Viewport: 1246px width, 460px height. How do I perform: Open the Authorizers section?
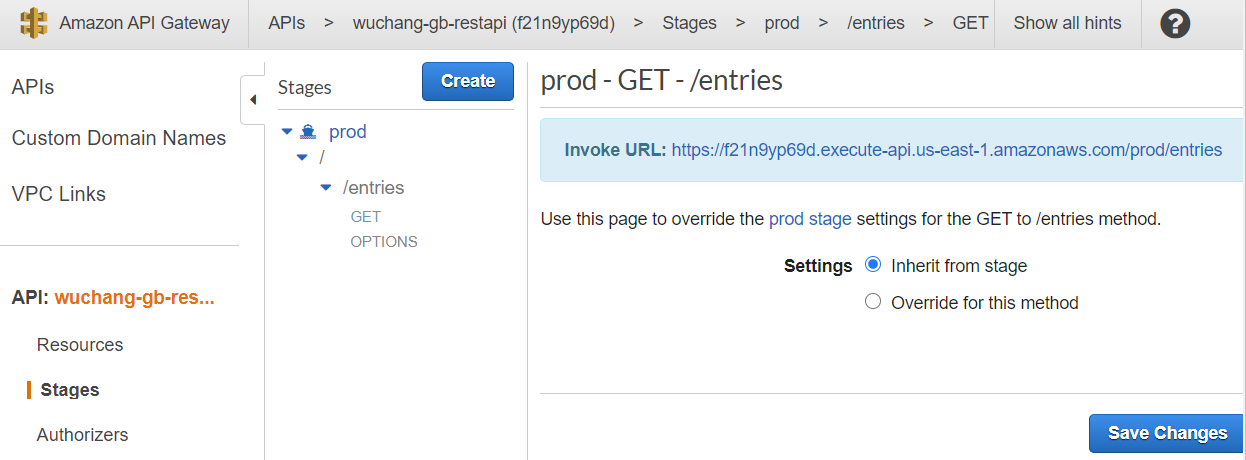(82, 435)
